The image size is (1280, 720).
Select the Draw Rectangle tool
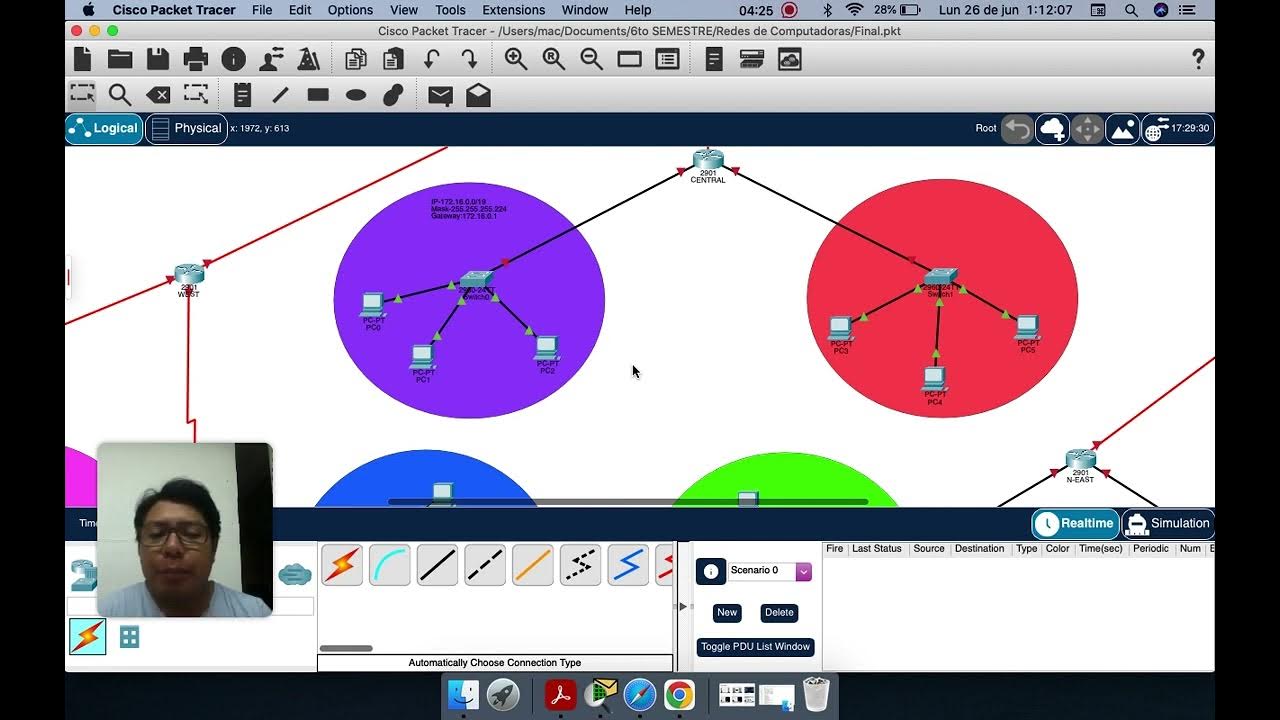(318, 95)
